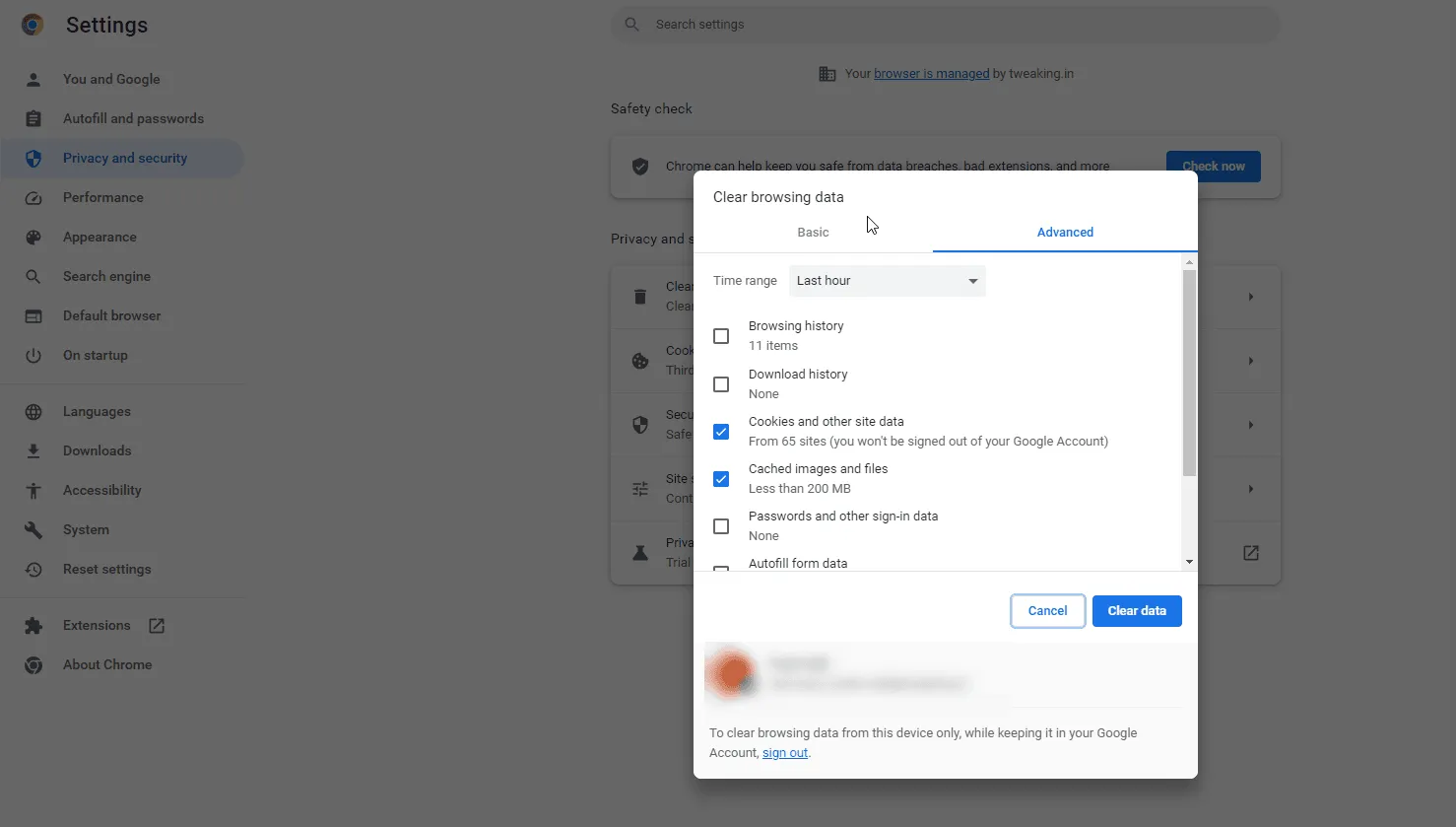Uncheck Cached images and files
1456x827 pixels.
(721, 479)
